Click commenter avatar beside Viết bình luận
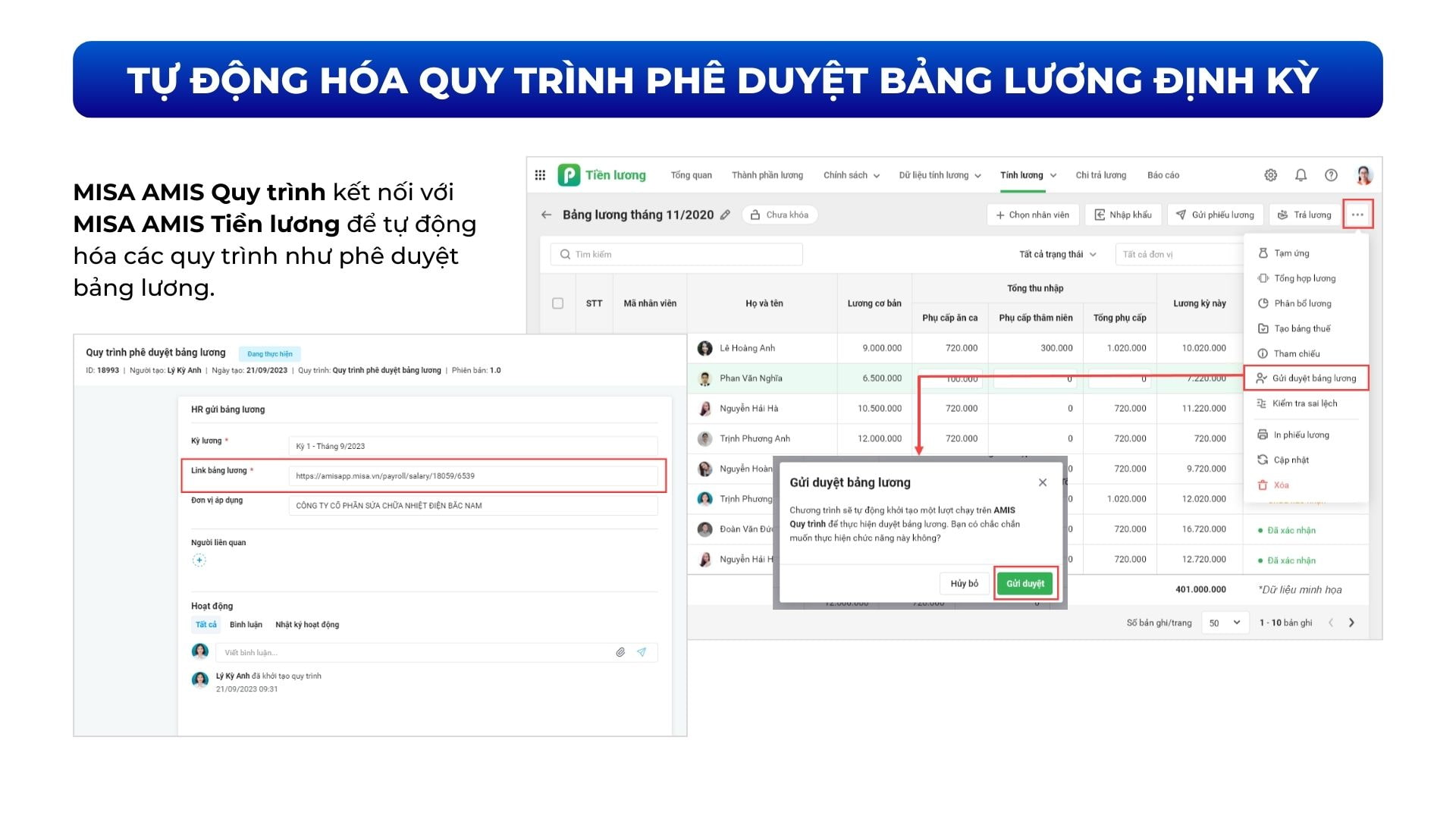 200,651
